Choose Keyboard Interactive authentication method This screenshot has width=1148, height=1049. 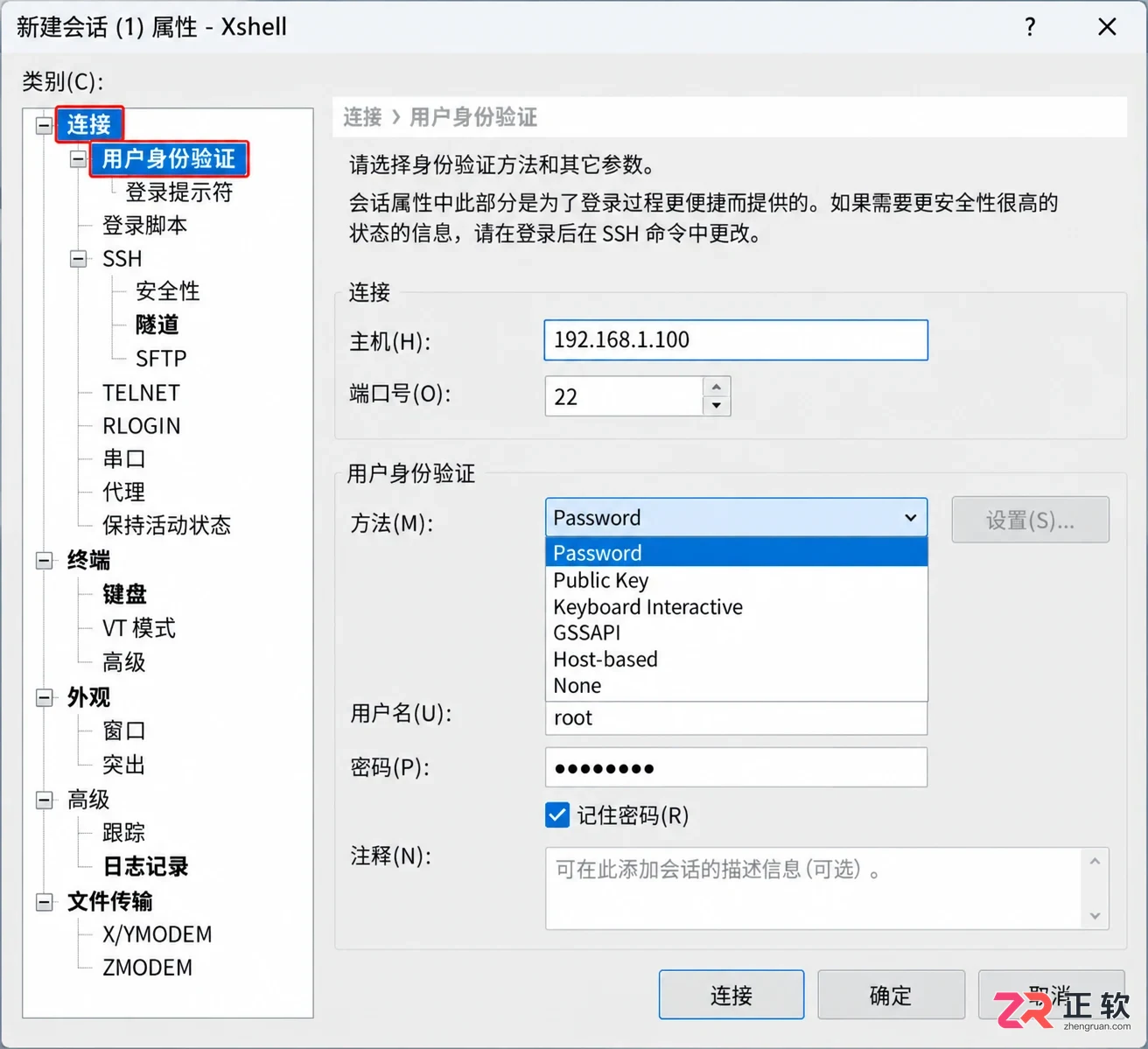[x=736, y=606]
